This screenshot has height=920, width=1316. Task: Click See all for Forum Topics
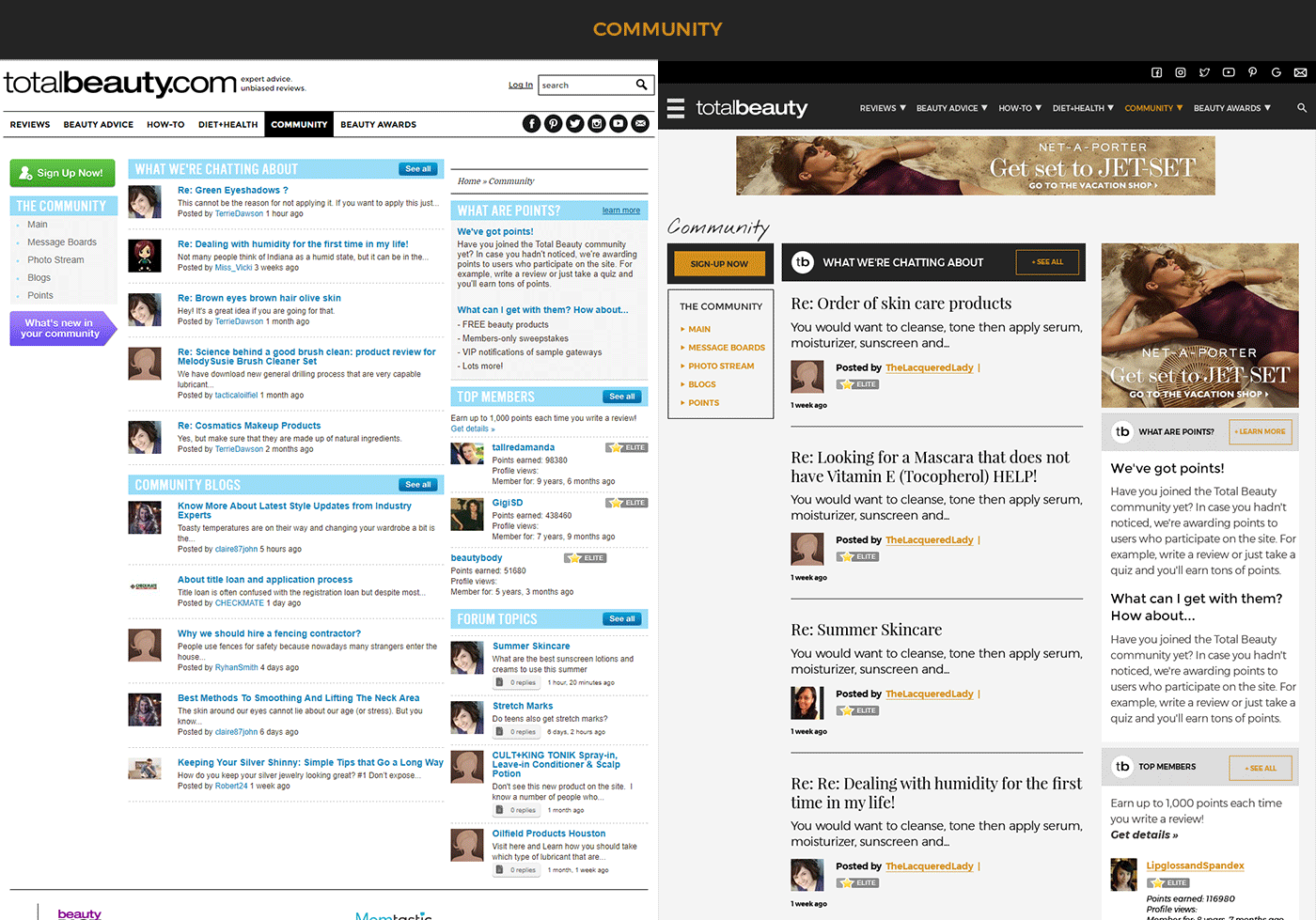click(622, 619)
